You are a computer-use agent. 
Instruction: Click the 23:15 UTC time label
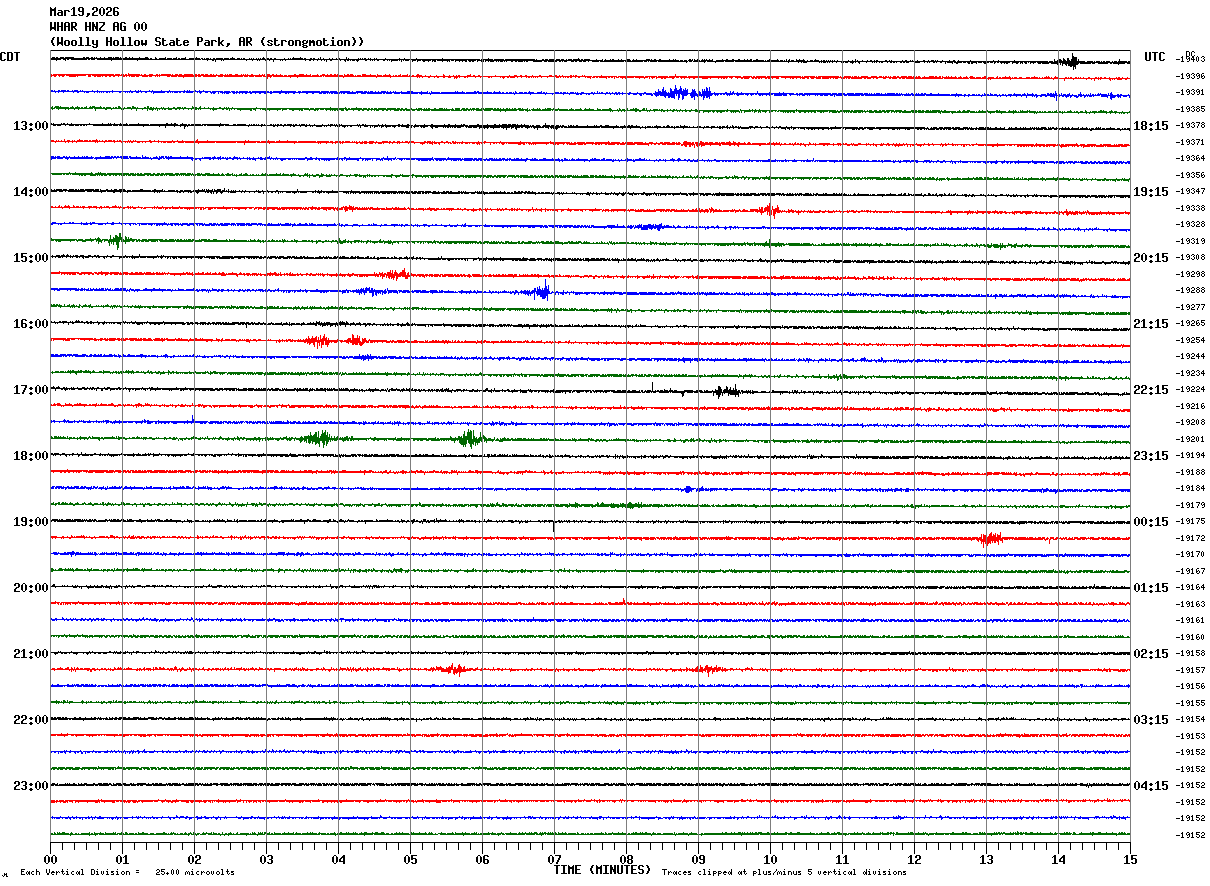(1151, 456)
